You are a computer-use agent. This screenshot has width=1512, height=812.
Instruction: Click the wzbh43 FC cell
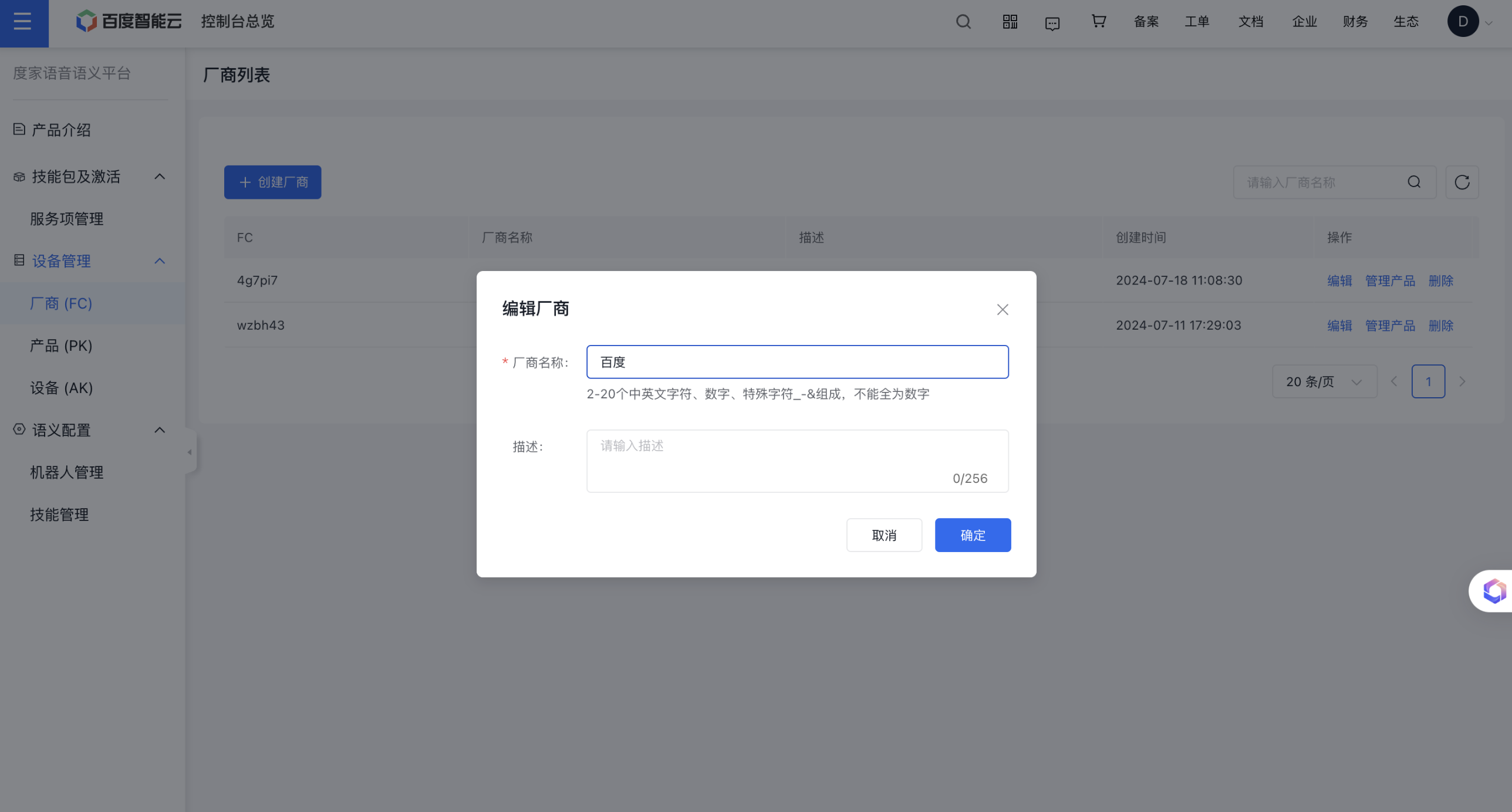click(261, 325)
